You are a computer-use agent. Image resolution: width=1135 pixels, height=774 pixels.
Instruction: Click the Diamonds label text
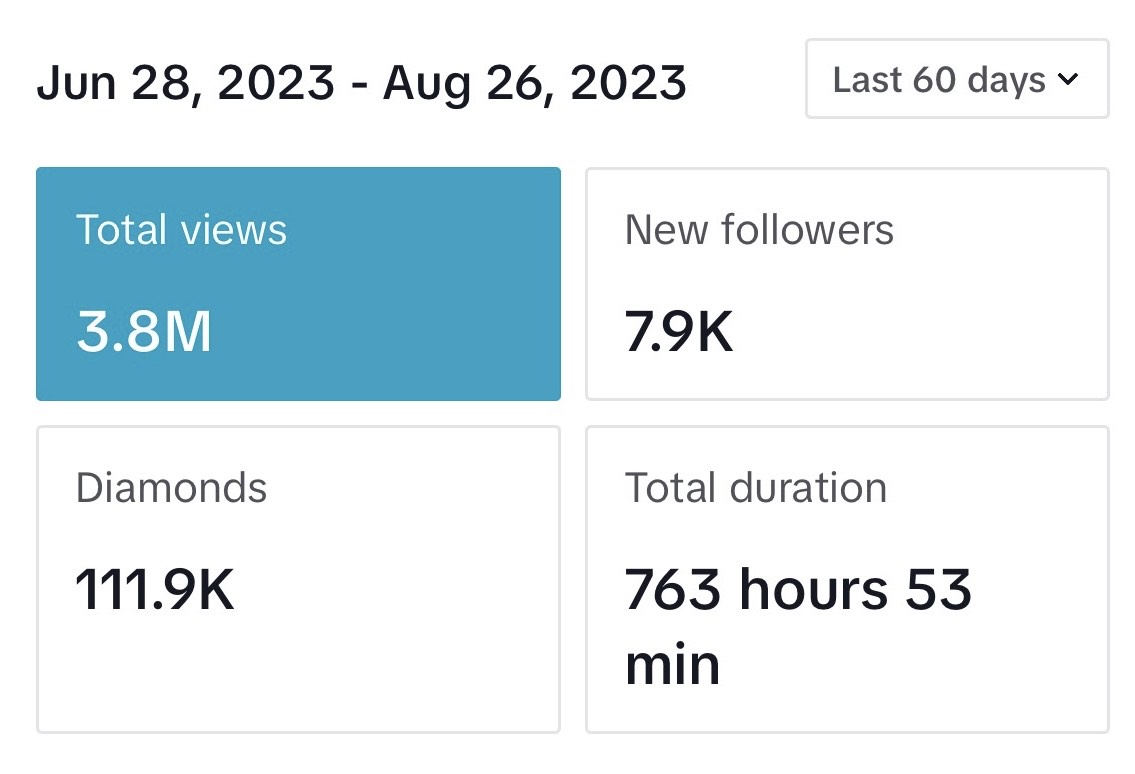[172, 487]
